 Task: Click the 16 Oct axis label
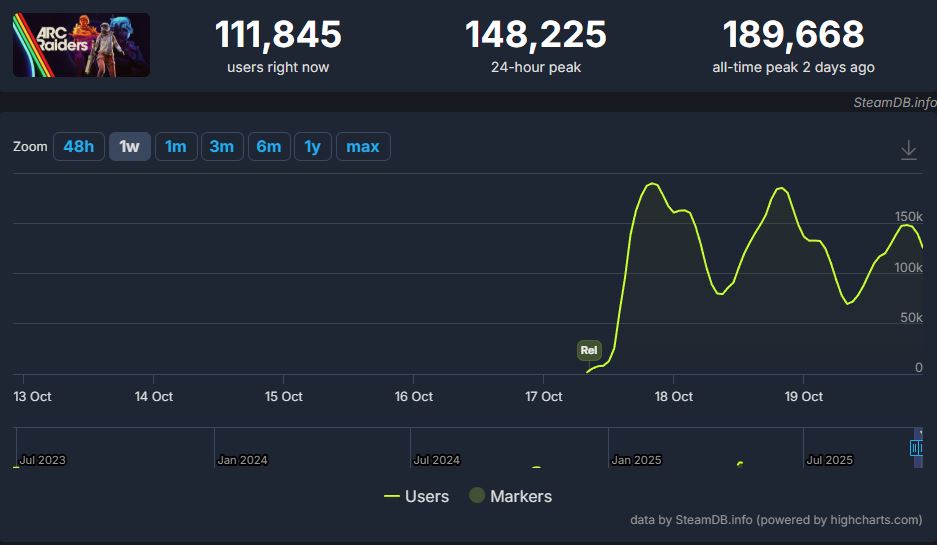coord(414,396)
